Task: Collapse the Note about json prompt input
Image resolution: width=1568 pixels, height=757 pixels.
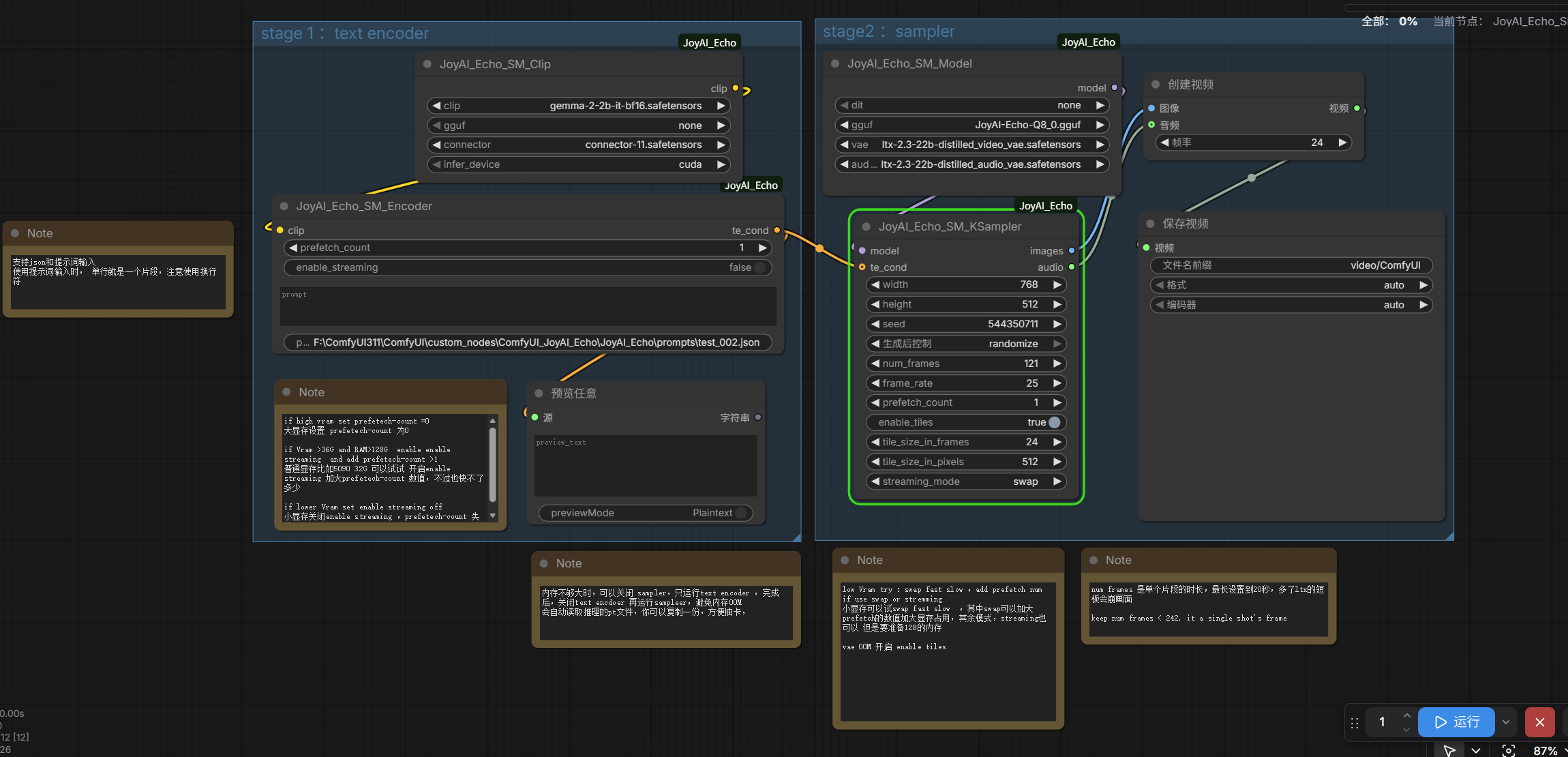Action: click(x=15, y=233)
